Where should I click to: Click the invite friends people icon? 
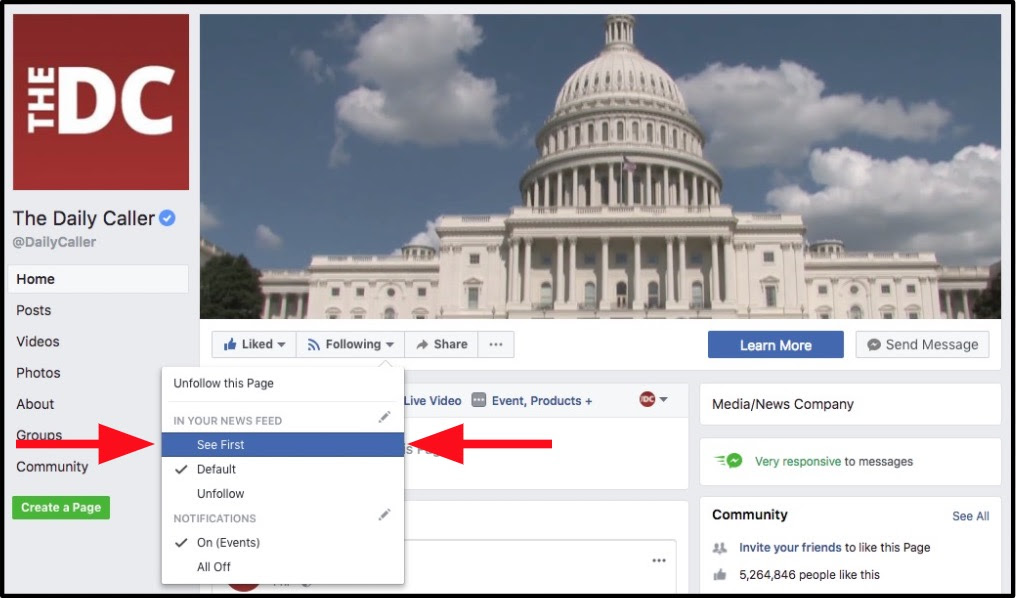[x=720, y=547]
